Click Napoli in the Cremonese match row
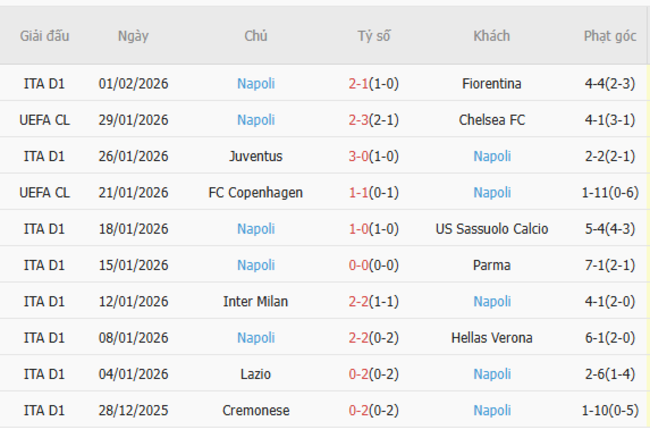650x438 pixels. pos(492,410)
